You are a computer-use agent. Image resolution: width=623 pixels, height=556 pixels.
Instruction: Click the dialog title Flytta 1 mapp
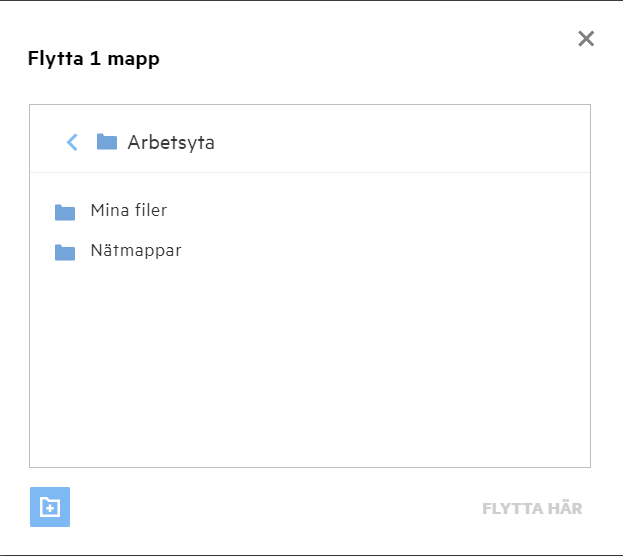[x=93, y=59]
